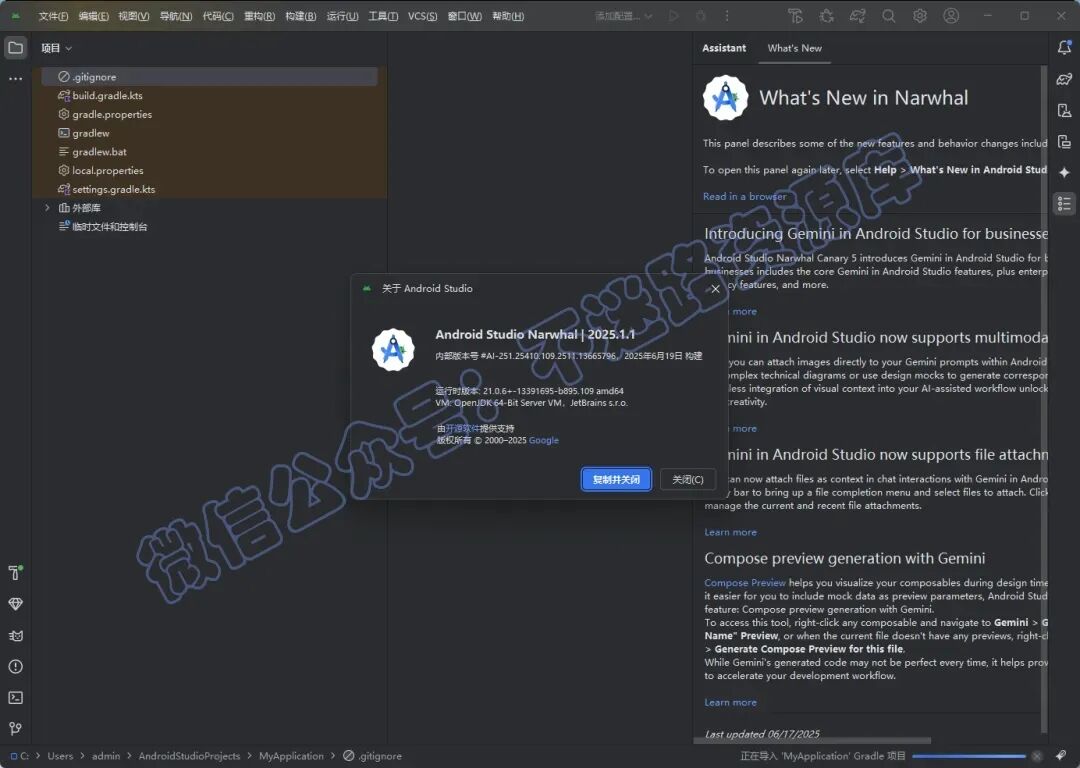This screenshot has width=1080, height=768.
Task: Click the What's New panel horizontal scrollbar
Action: (x=811, y=741)
